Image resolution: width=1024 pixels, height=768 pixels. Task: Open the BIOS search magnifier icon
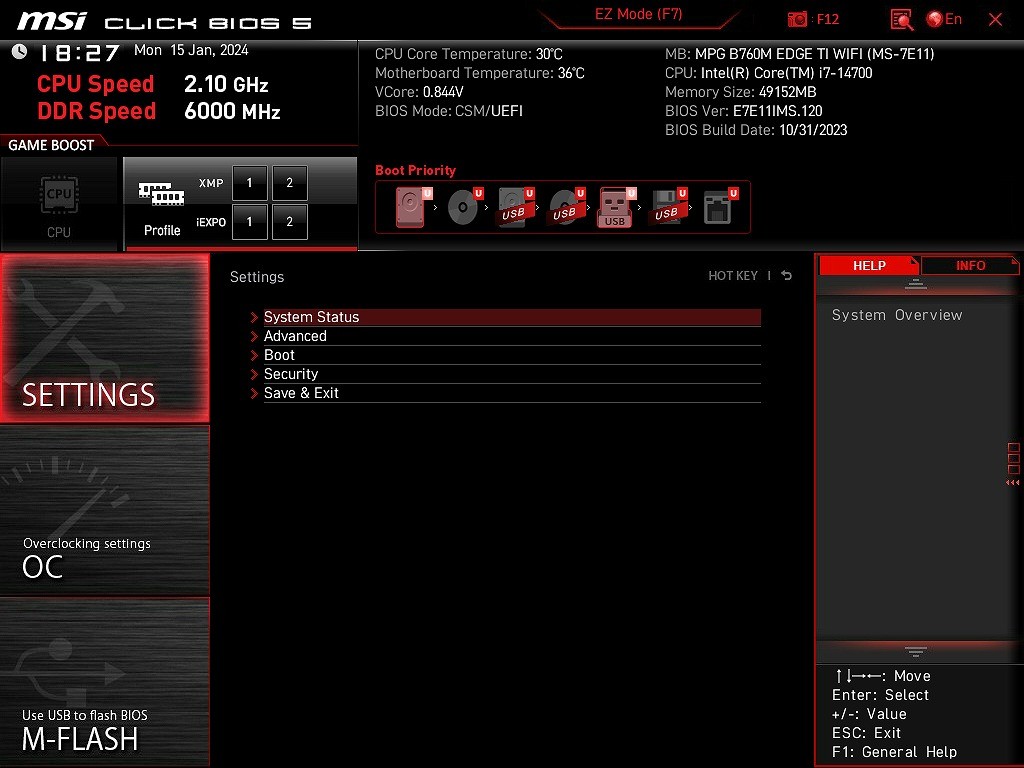tap(902, 20)
